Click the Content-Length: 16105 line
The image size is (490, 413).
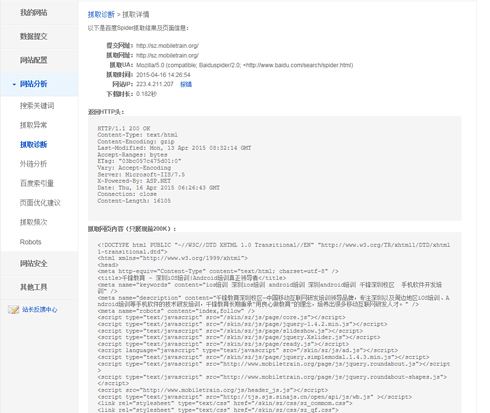tap(134, 201)
